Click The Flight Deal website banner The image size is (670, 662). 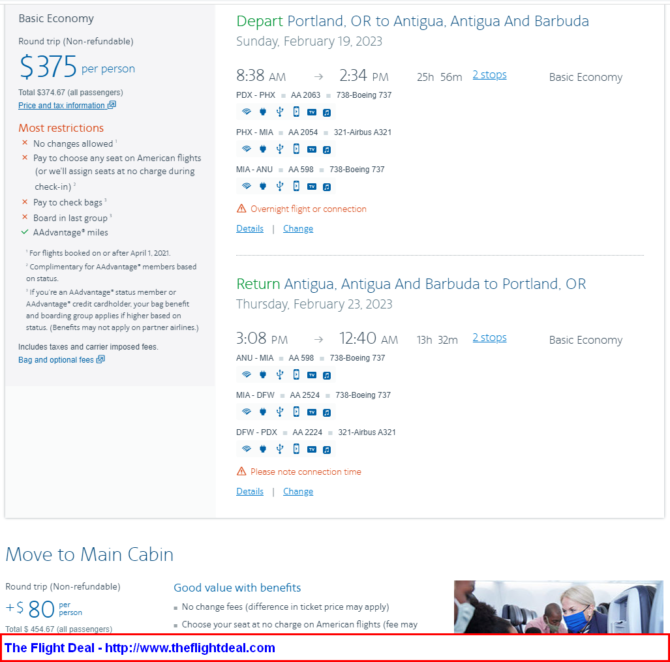[335, 648]
